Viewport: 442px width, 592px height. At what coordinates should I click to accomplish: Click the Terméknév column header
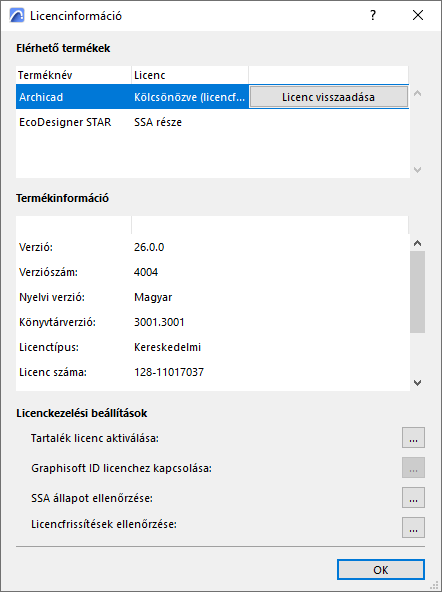pyautogui.click(x=74, y=75)
